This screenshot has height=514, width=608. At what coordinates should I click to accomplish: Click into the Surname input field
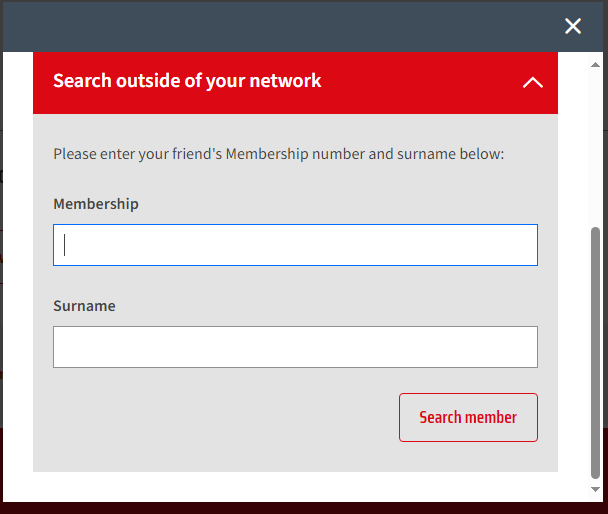tap(295, 347)
